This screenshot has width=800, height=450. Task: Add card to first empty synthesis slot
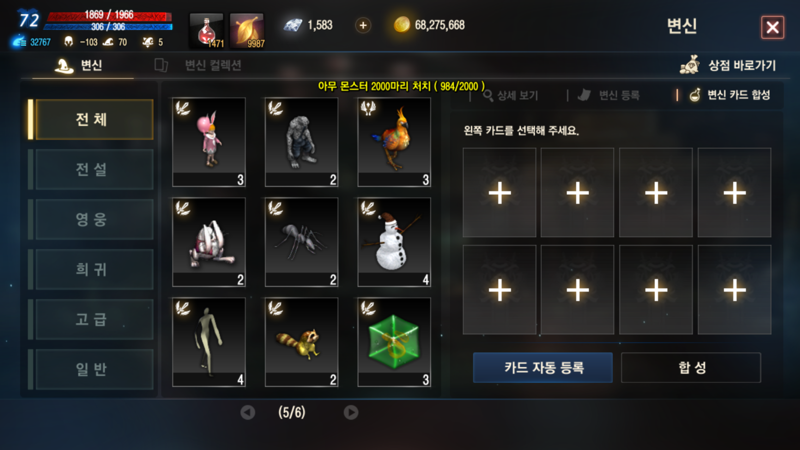pyautogui.click(x=499, y=192)
